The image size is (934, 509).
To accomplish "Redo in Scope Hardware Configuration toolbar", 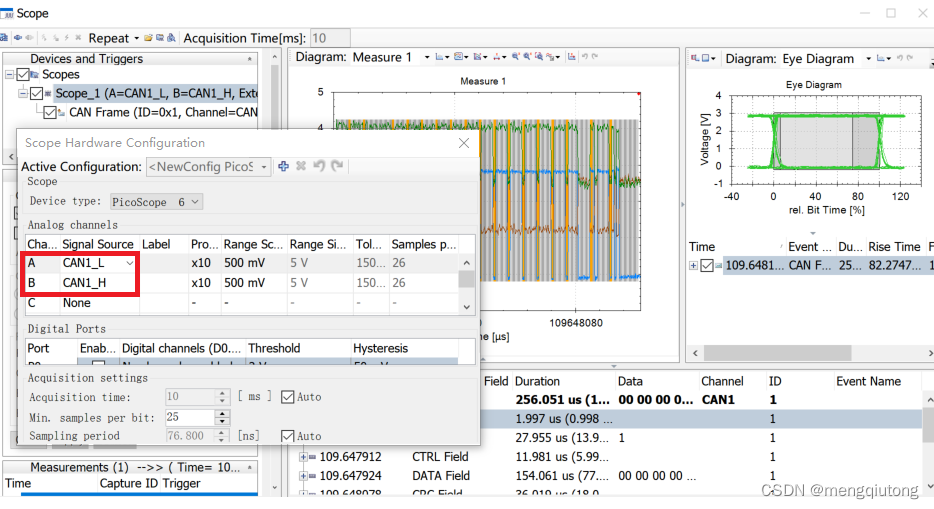I will 337,165.
